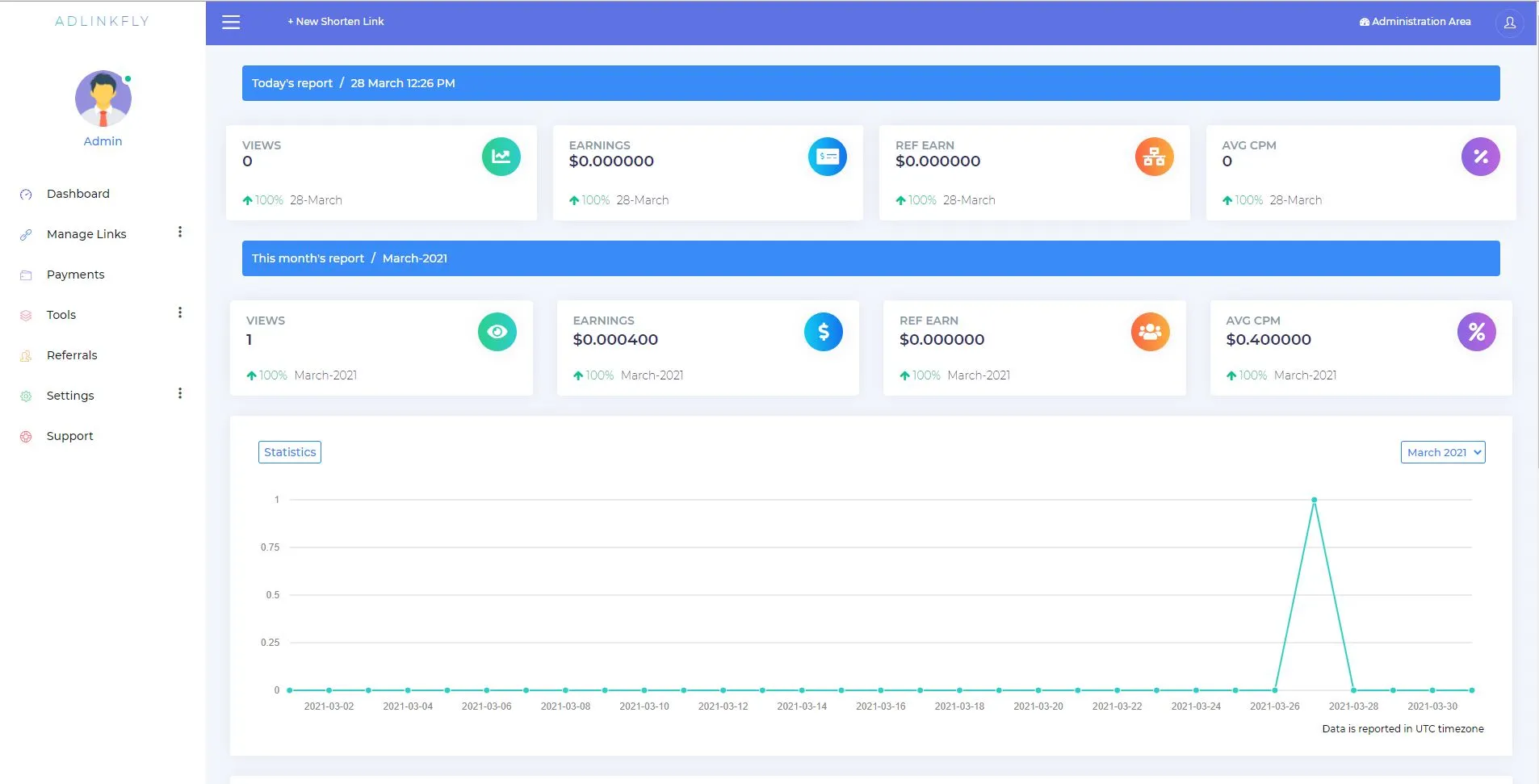Toggle the hamburger sidebar menu
Viewport: 1539px width, 784px height.
point(231,22)
